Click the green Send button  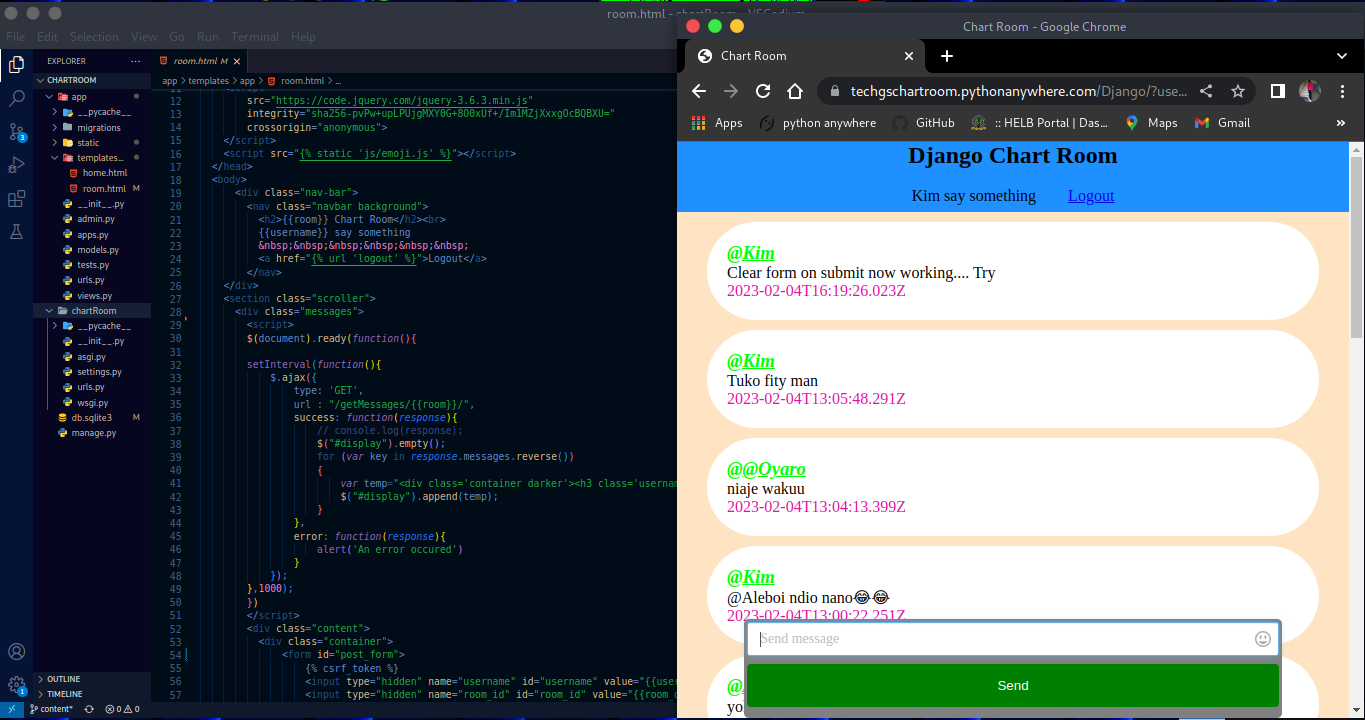1012,685
